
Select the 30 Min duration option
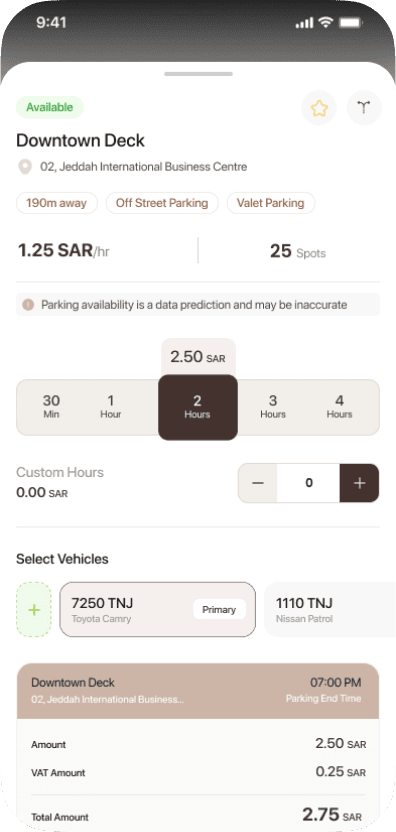51,406
